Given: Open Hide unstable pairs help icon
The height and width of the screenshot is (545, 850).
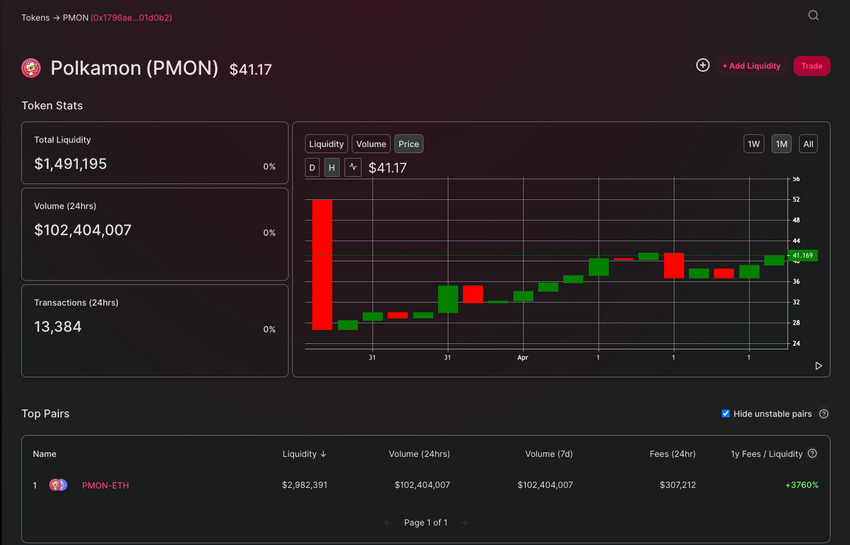Looking at the screenshot, I should point(823,414).
